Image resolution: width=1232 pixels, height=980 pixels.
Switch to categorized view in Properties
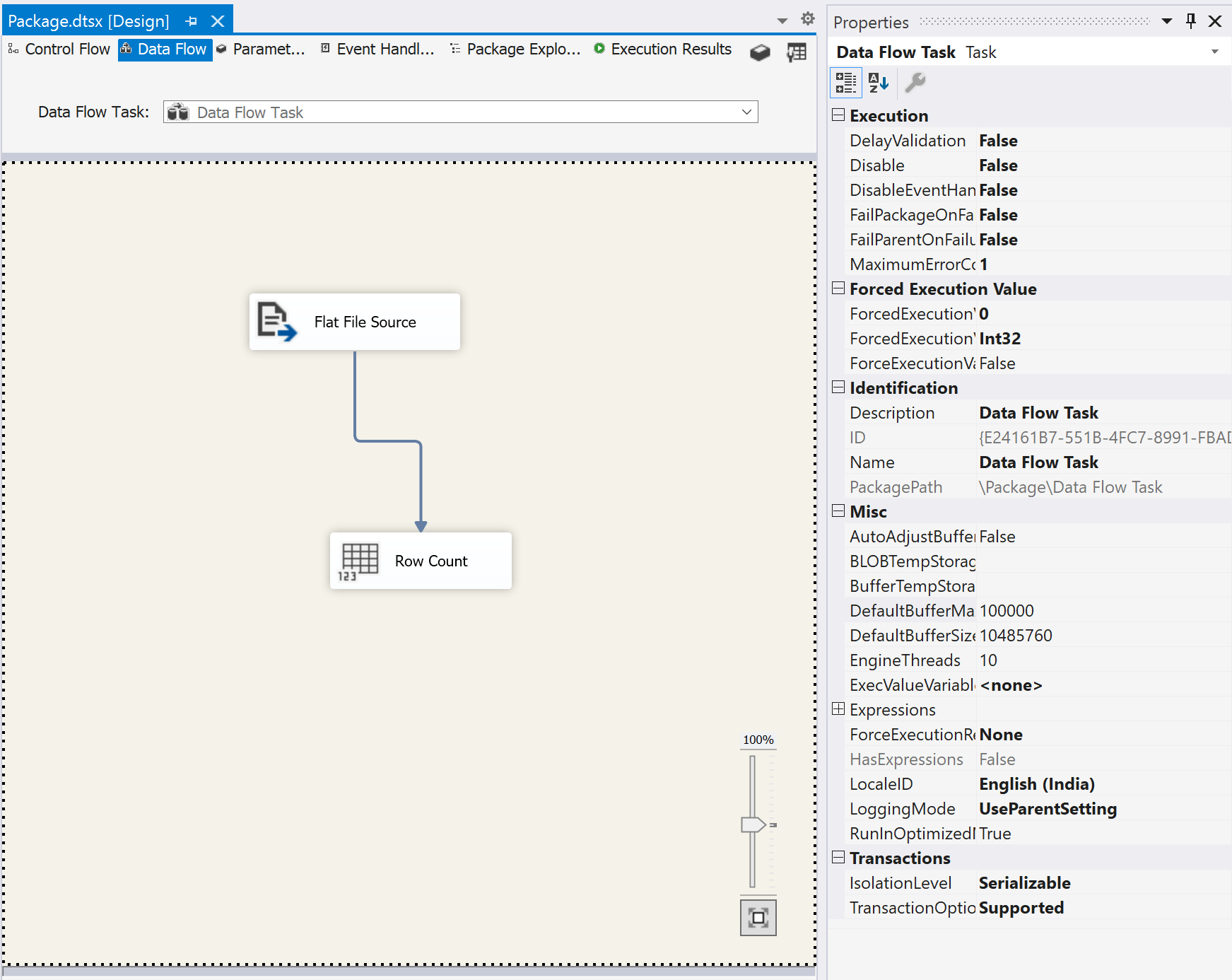pyautogui.click(x=845, y=83)
